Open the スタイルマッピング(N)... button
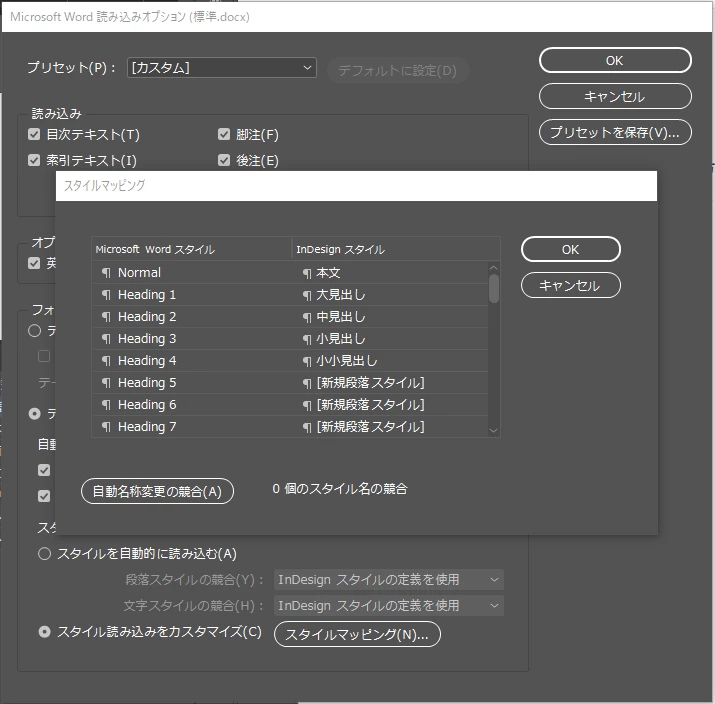Image resolution: width=715 pixels, height=704 pixels. pyautogui.click(x=357, y=634)
